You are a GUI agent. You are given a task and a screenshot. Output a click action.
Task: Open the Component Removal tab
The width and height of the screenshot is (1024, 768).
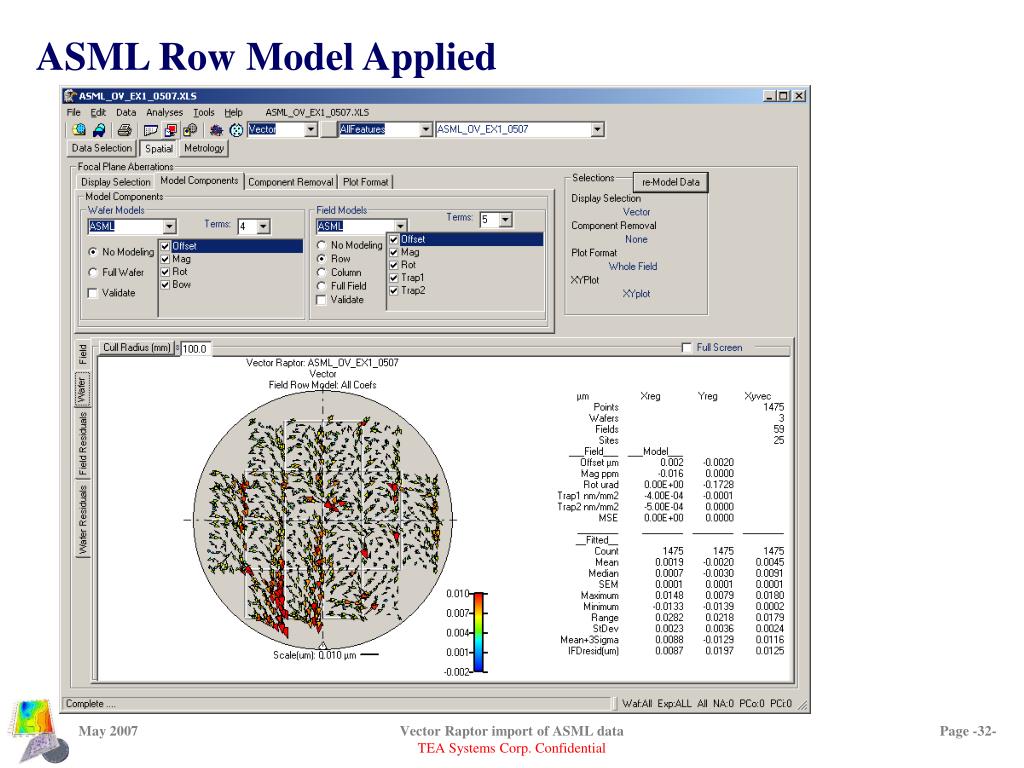[291, 182]
